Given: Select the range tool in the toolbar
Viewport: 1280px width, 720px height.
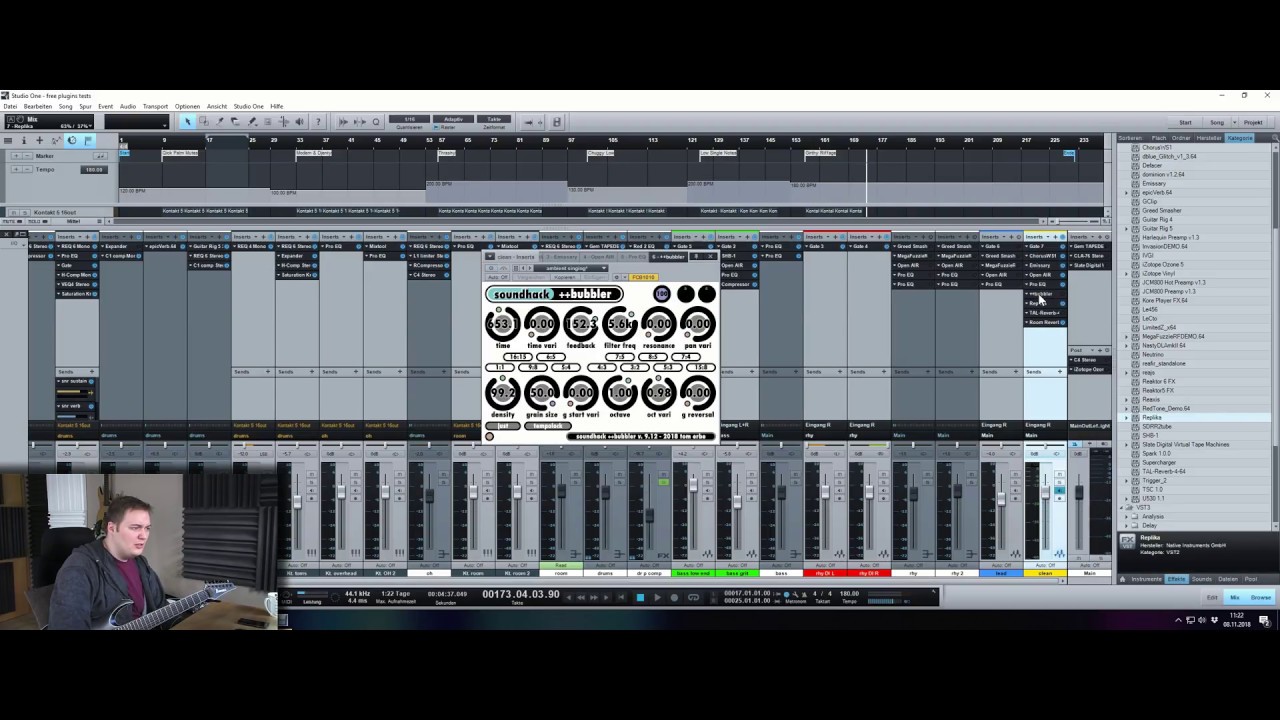Looking at the screenshot, I should click(203, 122).
